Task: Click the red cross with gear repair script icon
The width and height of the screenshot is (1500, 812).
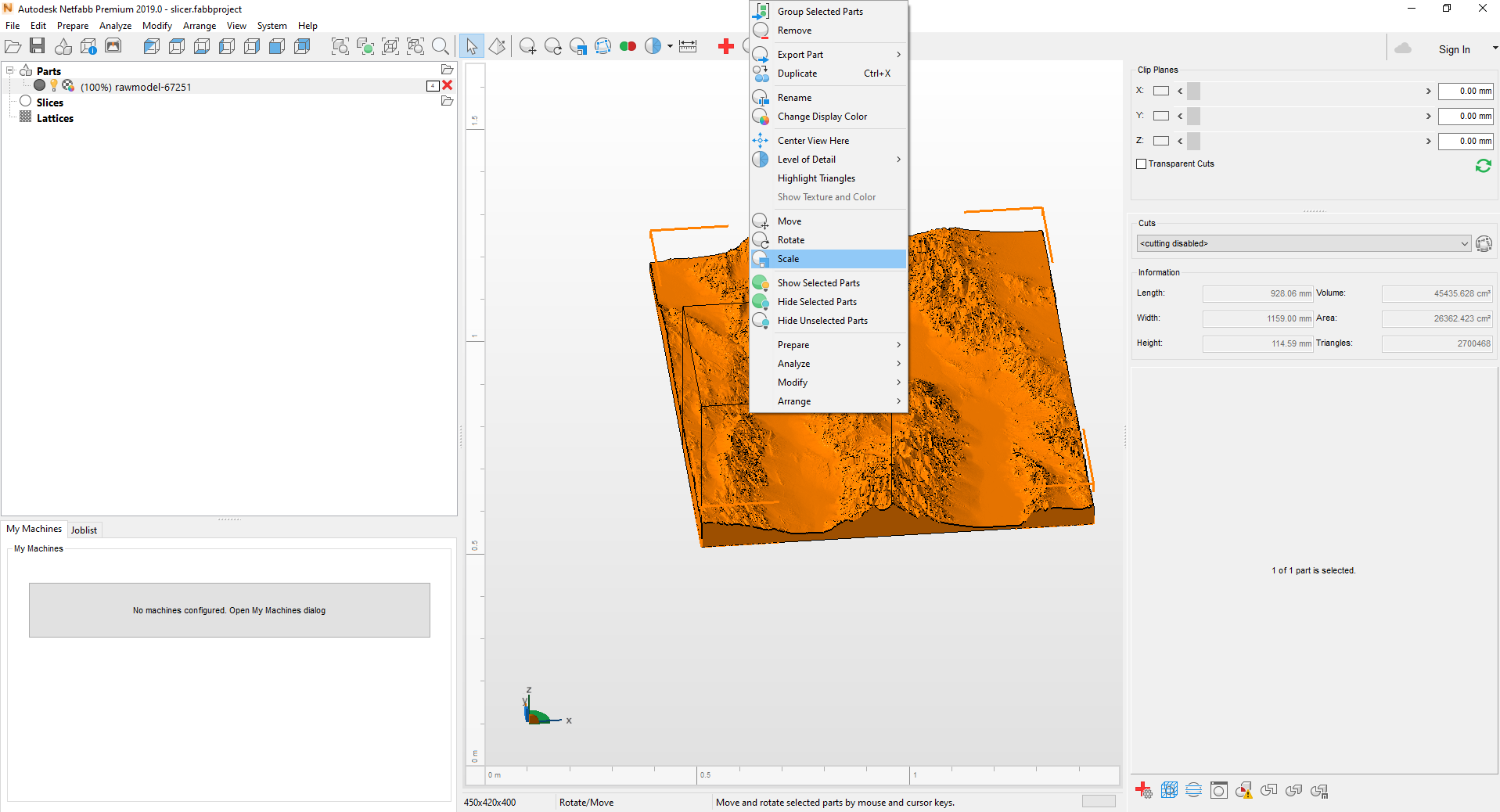Action: 1144,791
